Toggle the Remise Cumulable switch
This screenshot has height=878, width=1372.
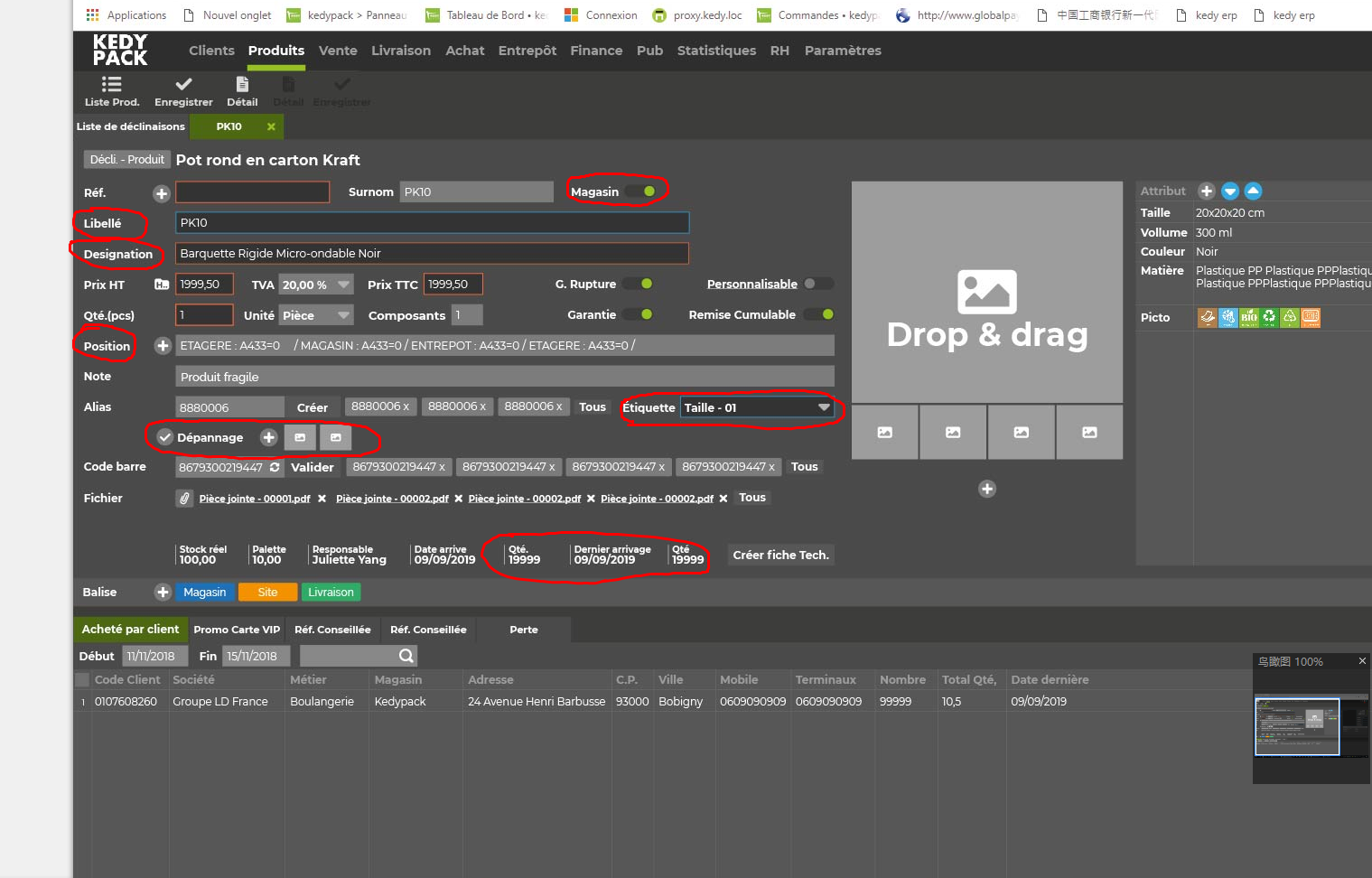point(819,314)
